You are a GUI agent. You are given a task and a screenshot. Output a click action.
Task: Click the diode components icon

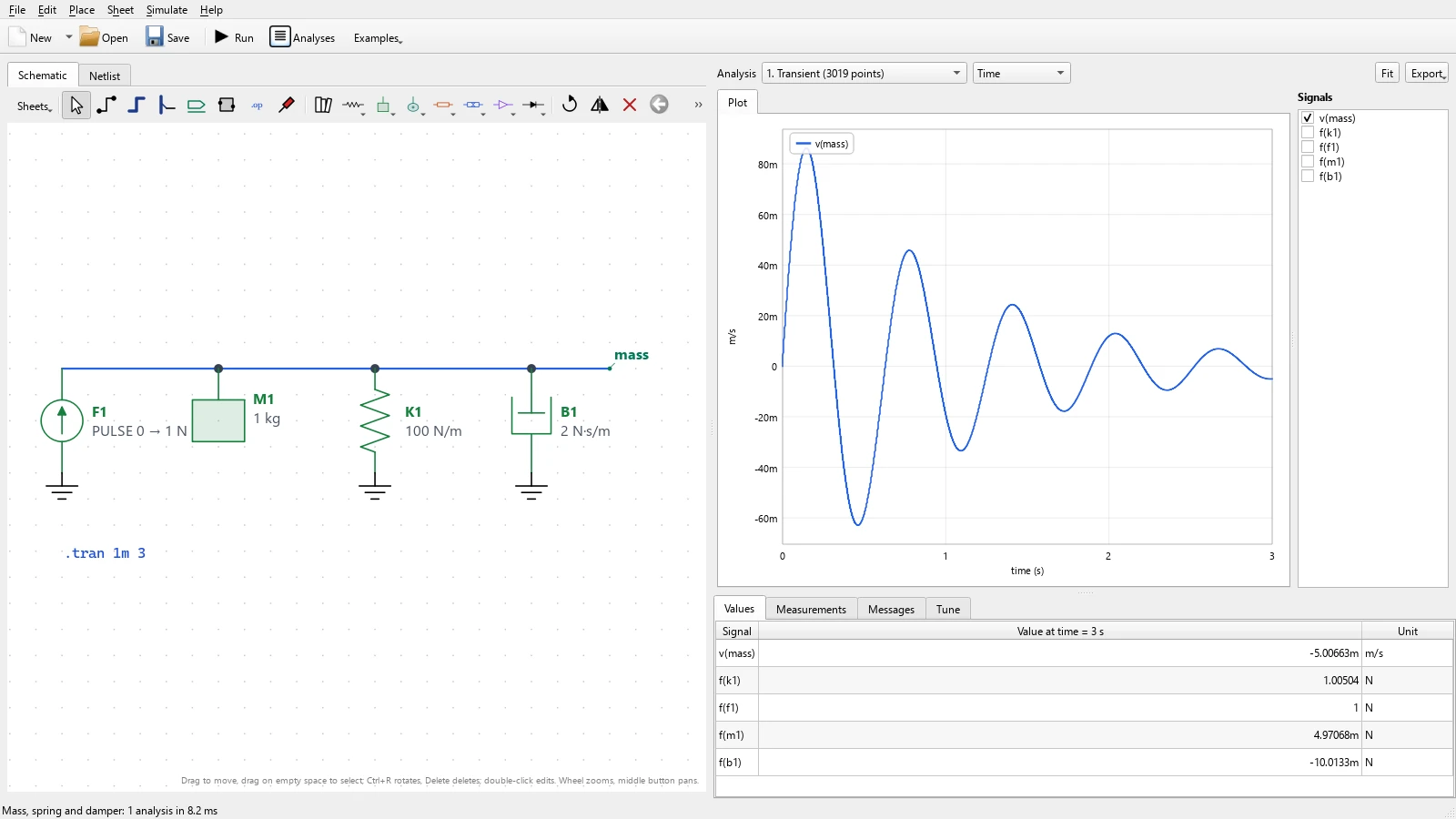(x=535, y=106)
